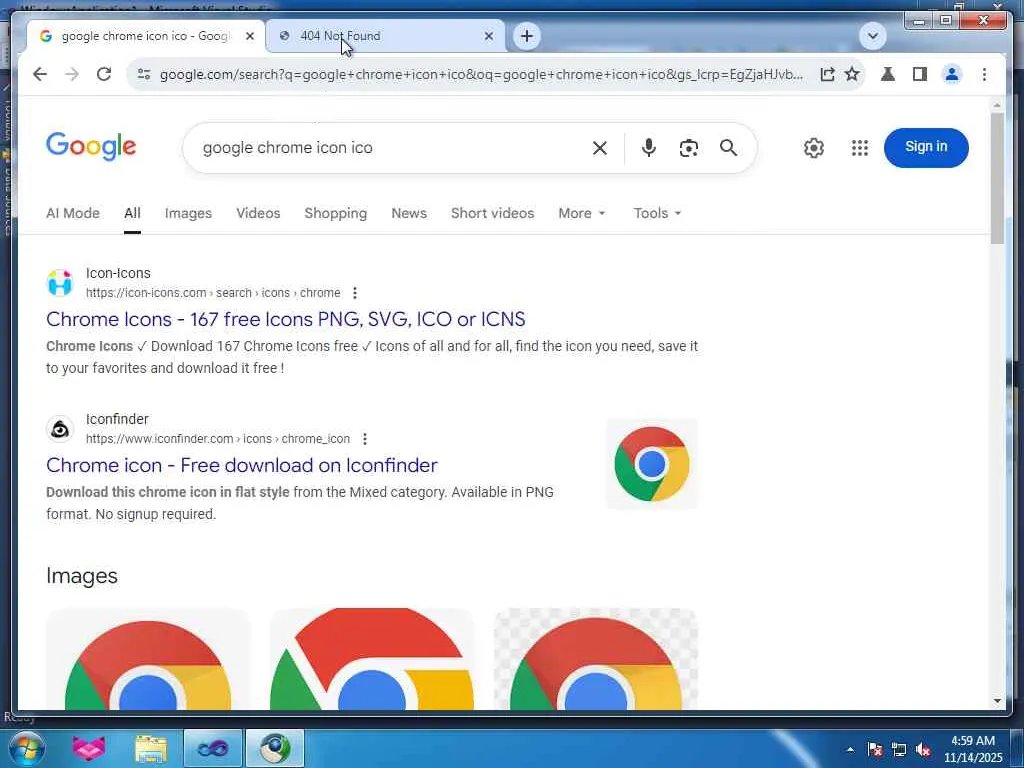1024x768 pixels.
Task: Open Chrome Labs flask icon
Action: click(888, 74)
